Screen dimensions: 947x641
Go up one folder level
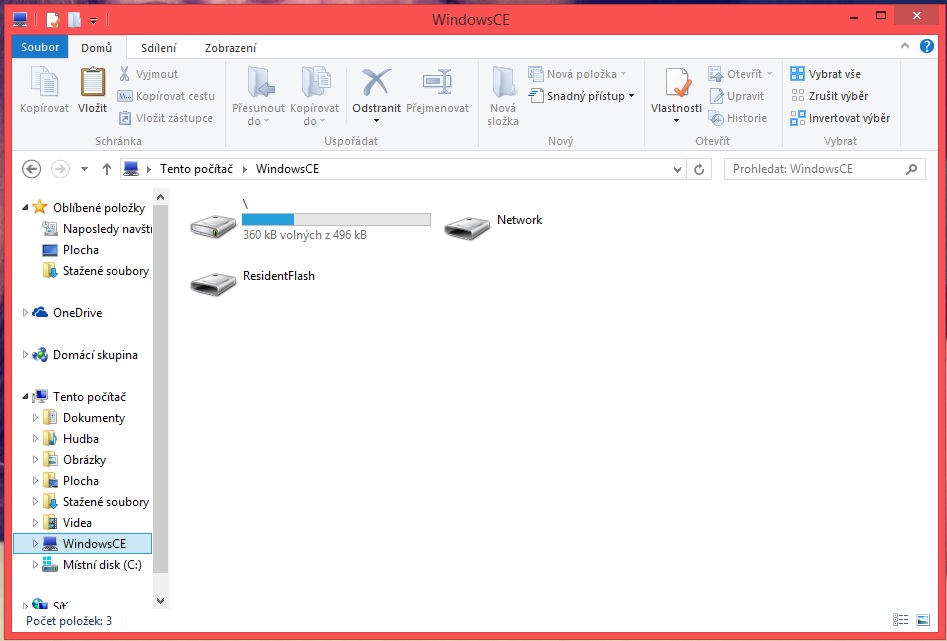[107, 169]
